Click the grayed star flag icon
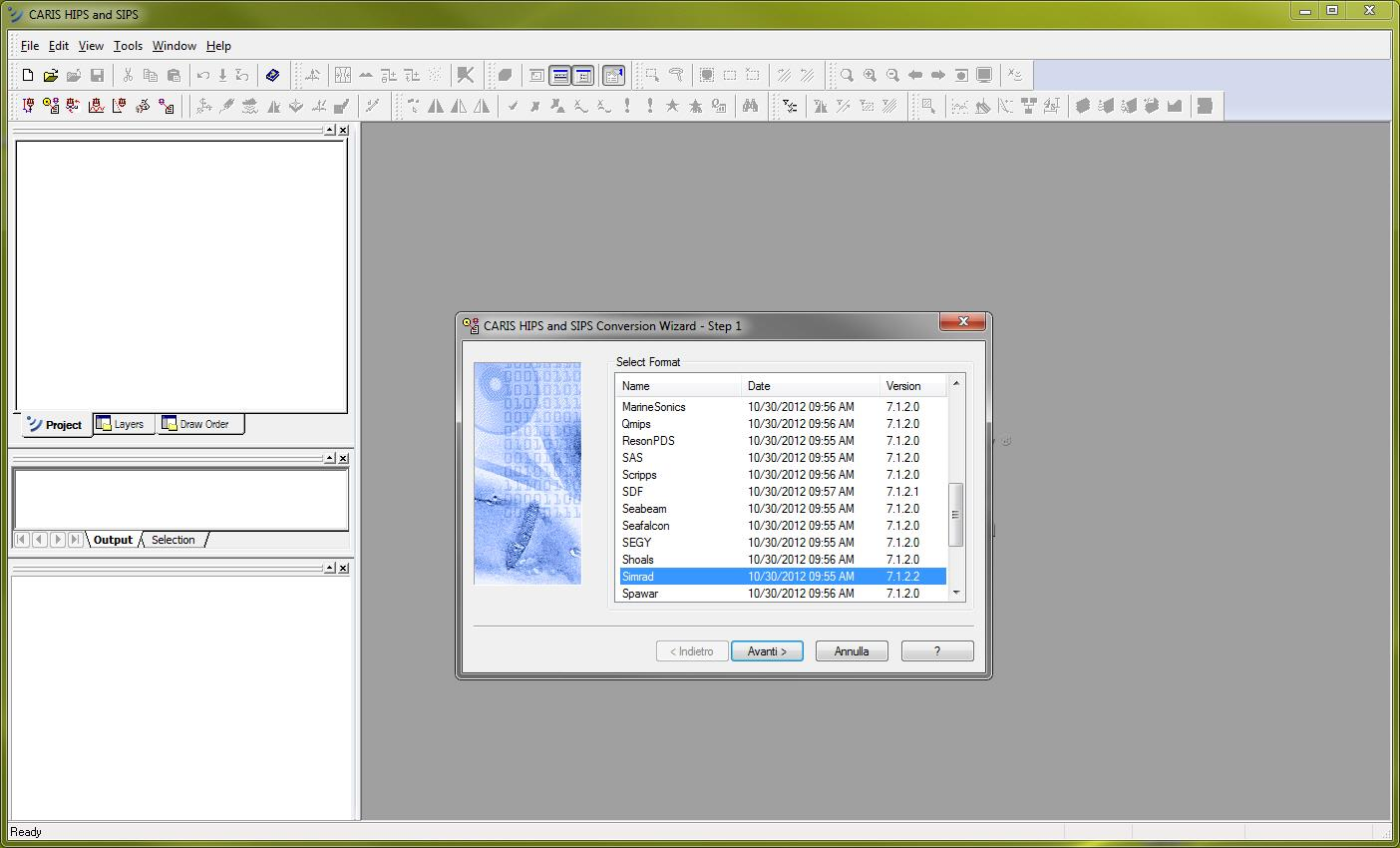 pyautogui.click(x=672, y=106)
